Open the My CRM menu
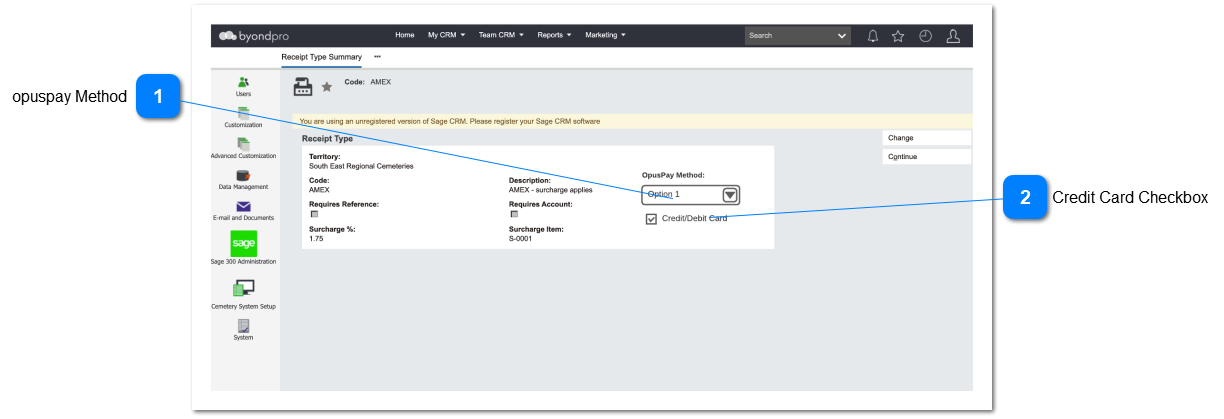This screenshot has height=419, width=1224. pos(447,35)
